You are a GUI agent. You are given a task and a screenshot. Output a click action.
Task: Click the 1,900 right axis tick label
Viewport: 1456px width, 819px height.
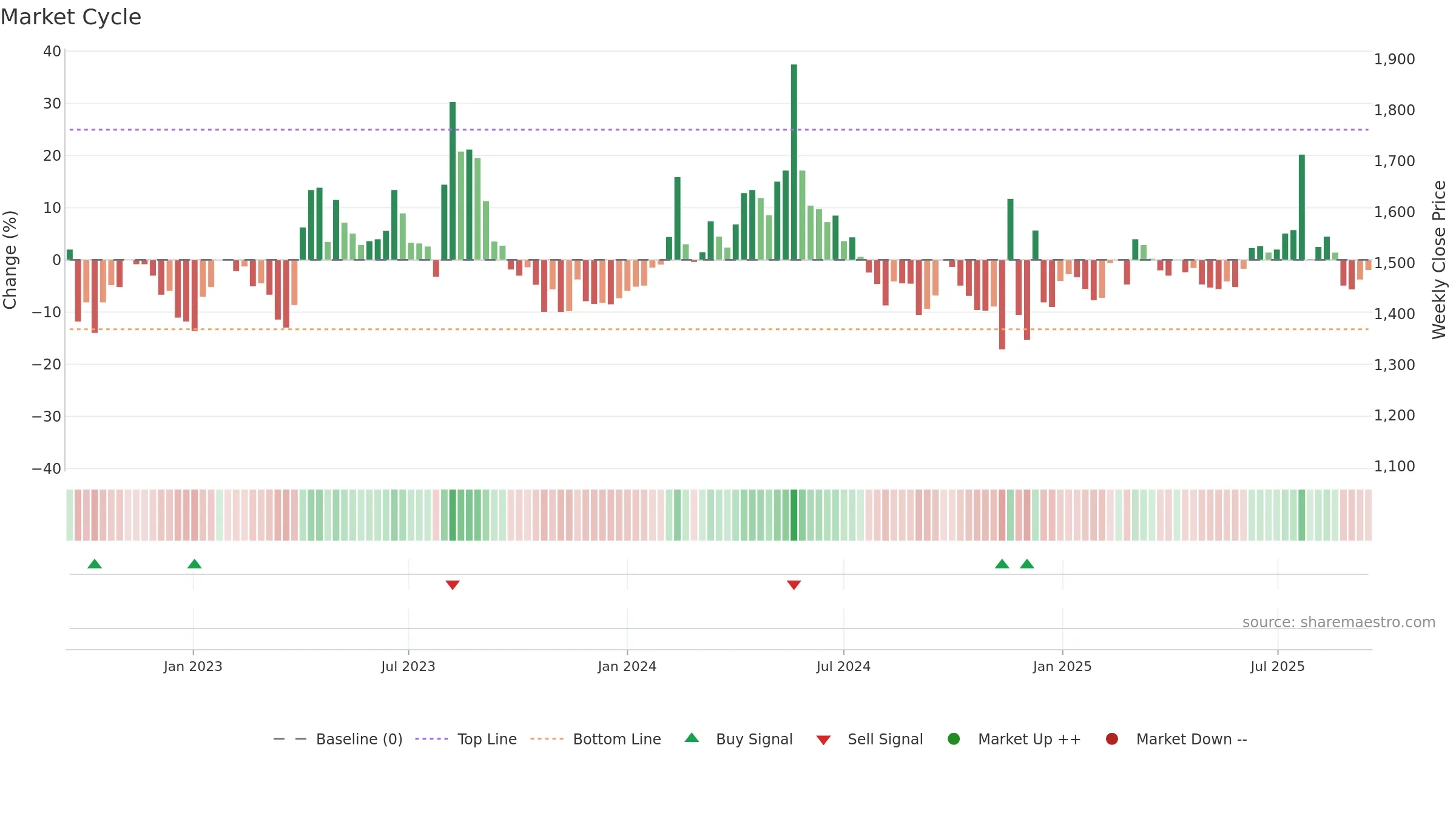pyautogui.click(x=1395, y=59)
